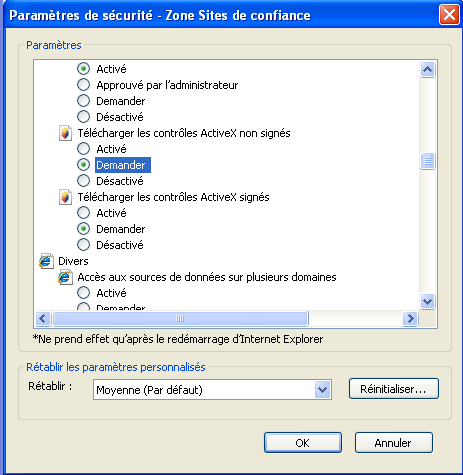Click the vertical scrollbar up arrow

(427, 70)
